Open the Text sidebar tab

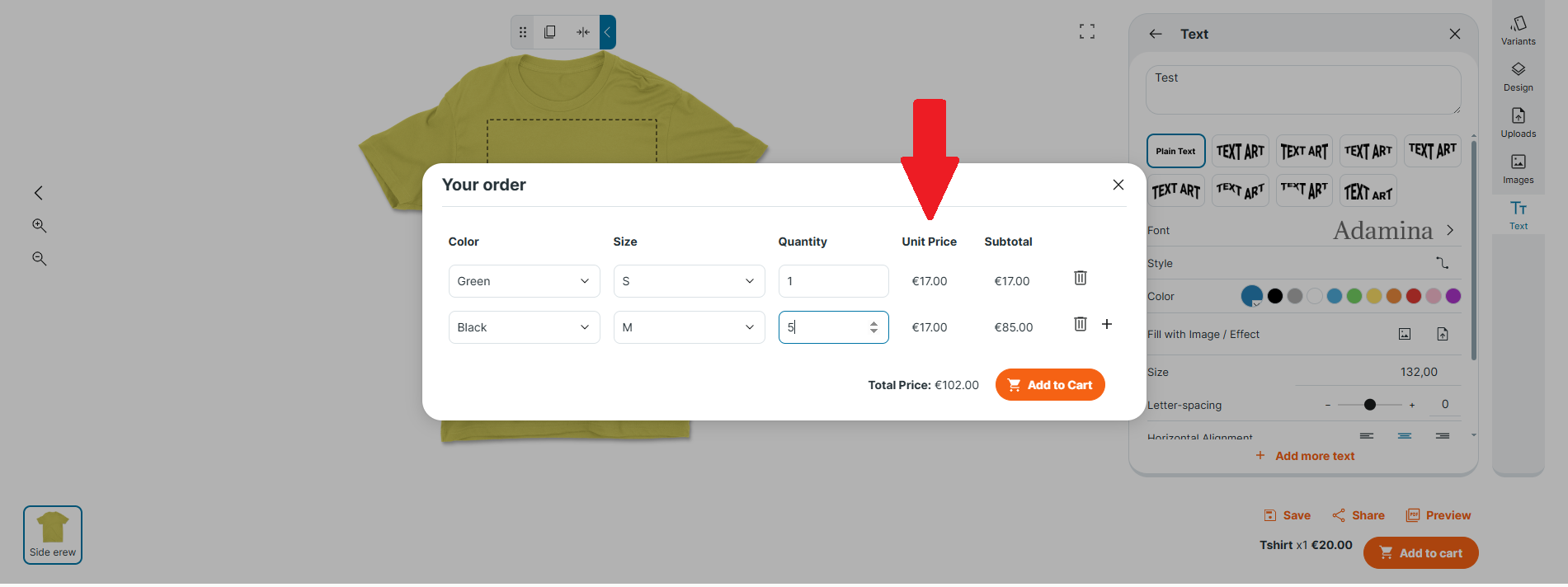[x=1519, y=215]
